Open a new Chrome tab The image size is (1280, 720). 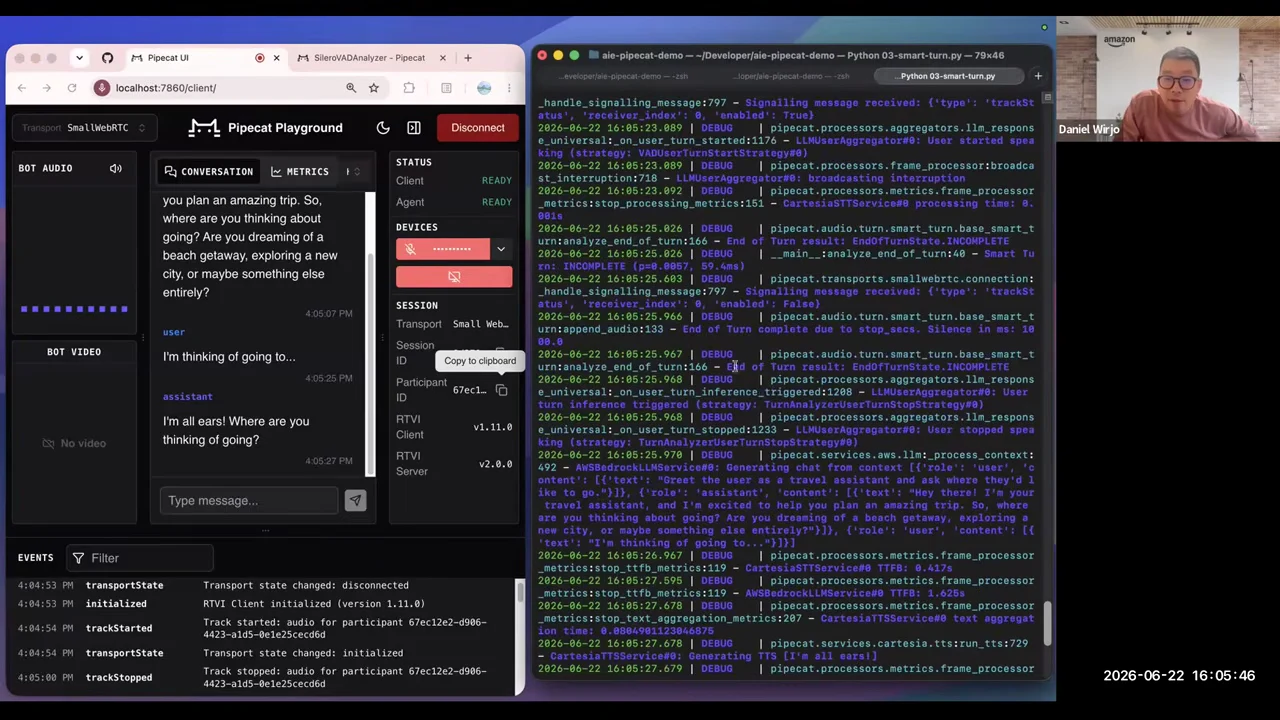pos(467,58)
